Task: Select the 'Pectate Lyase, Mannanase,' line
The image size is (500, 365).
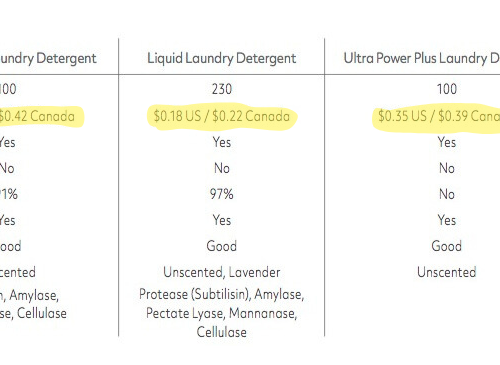Action: pos(222,314)
